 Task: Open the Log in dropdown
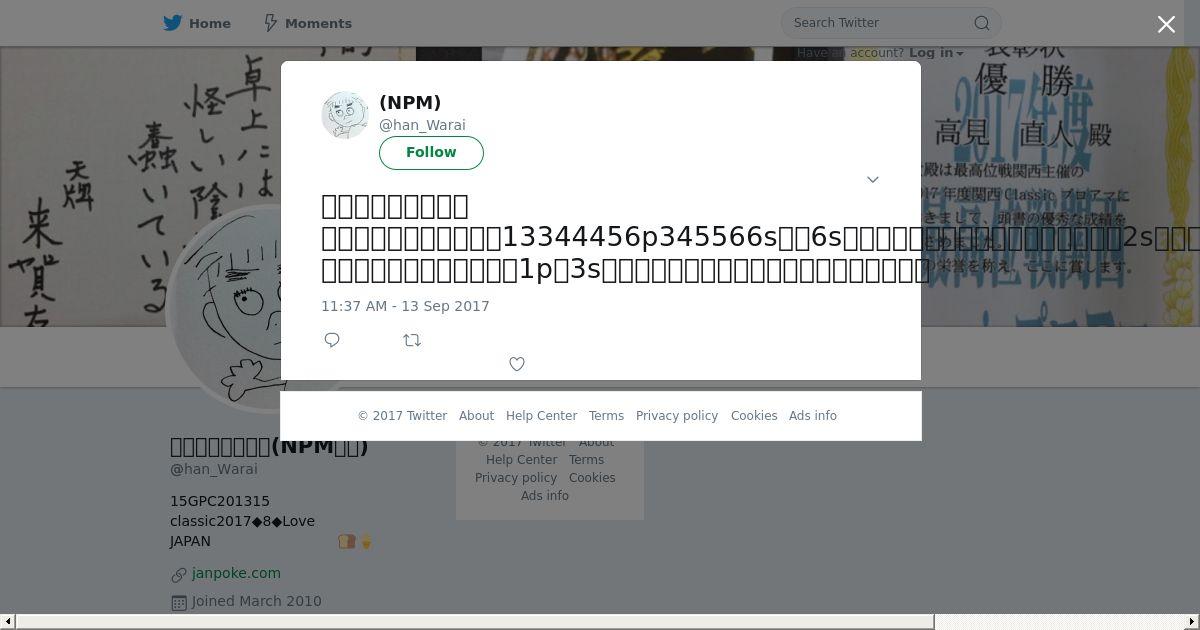coord(936,53)
